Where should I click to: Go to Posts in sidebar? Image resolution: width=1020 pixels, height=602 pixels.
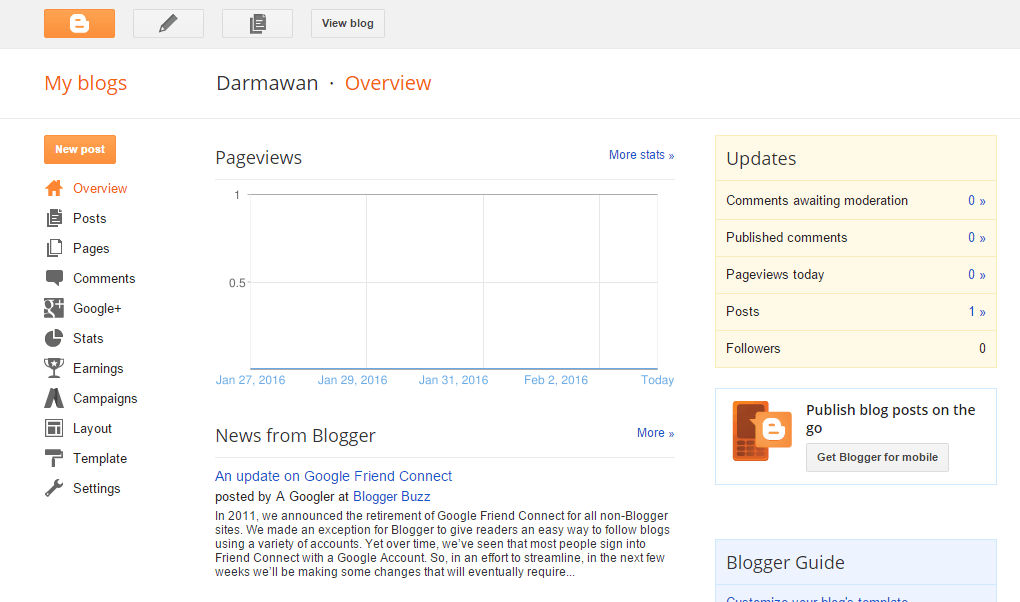point(90,218)
